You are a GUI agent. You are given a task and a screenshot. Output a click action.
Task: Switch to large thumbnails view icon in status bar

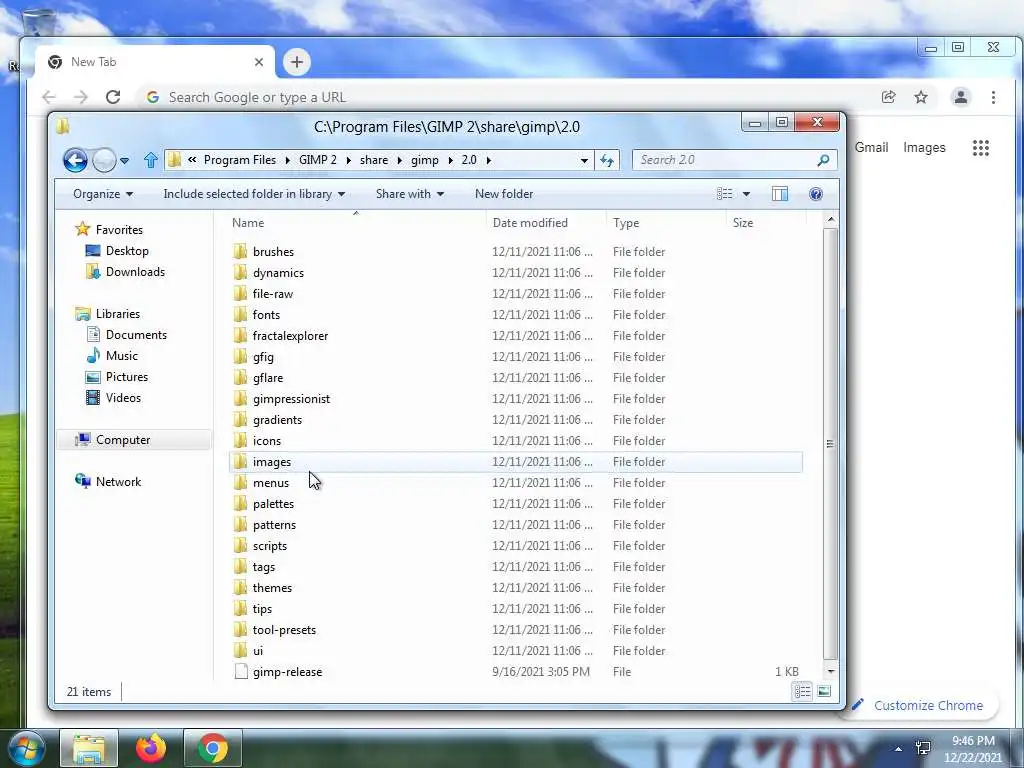tap(824, 691)
